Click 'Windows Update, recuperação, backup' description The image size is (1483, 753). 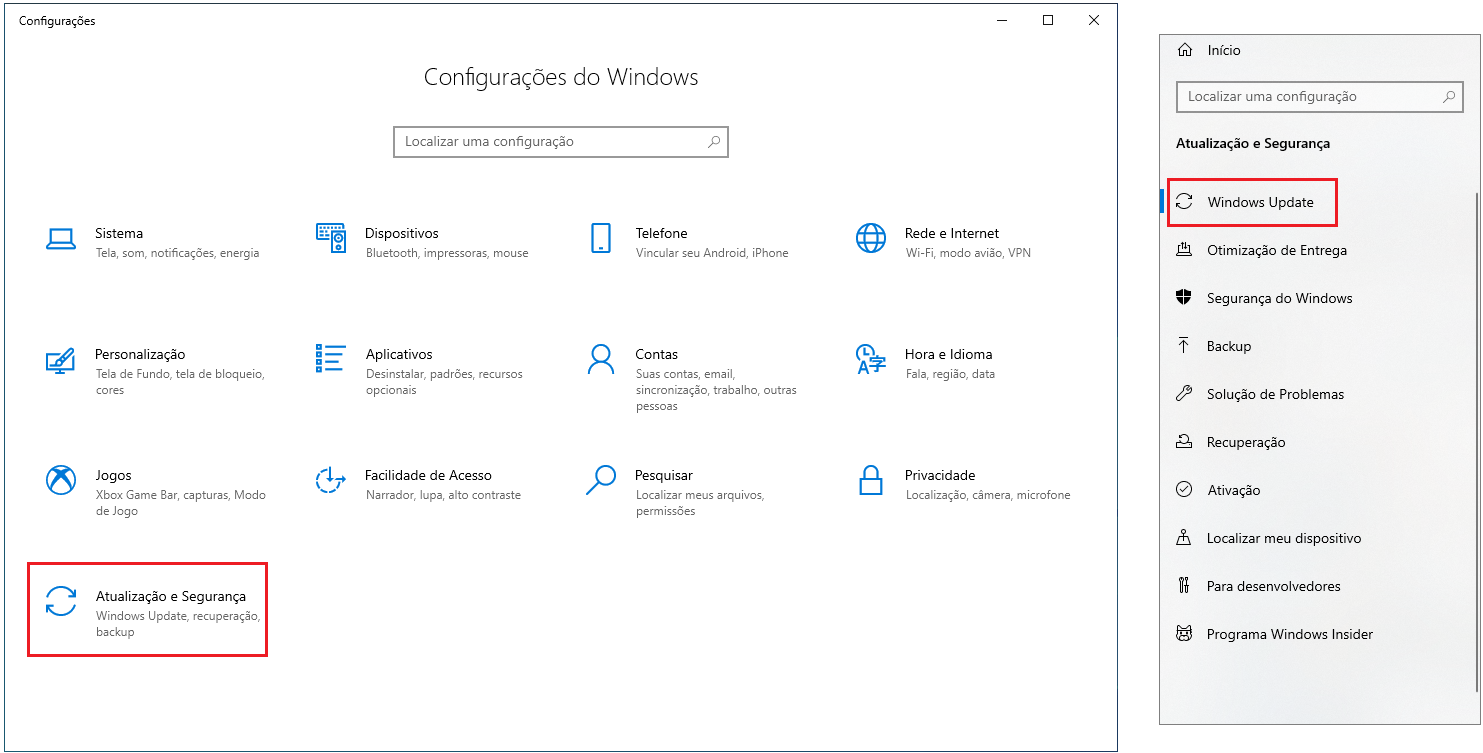pyautogui.click(x=178, y=624)
